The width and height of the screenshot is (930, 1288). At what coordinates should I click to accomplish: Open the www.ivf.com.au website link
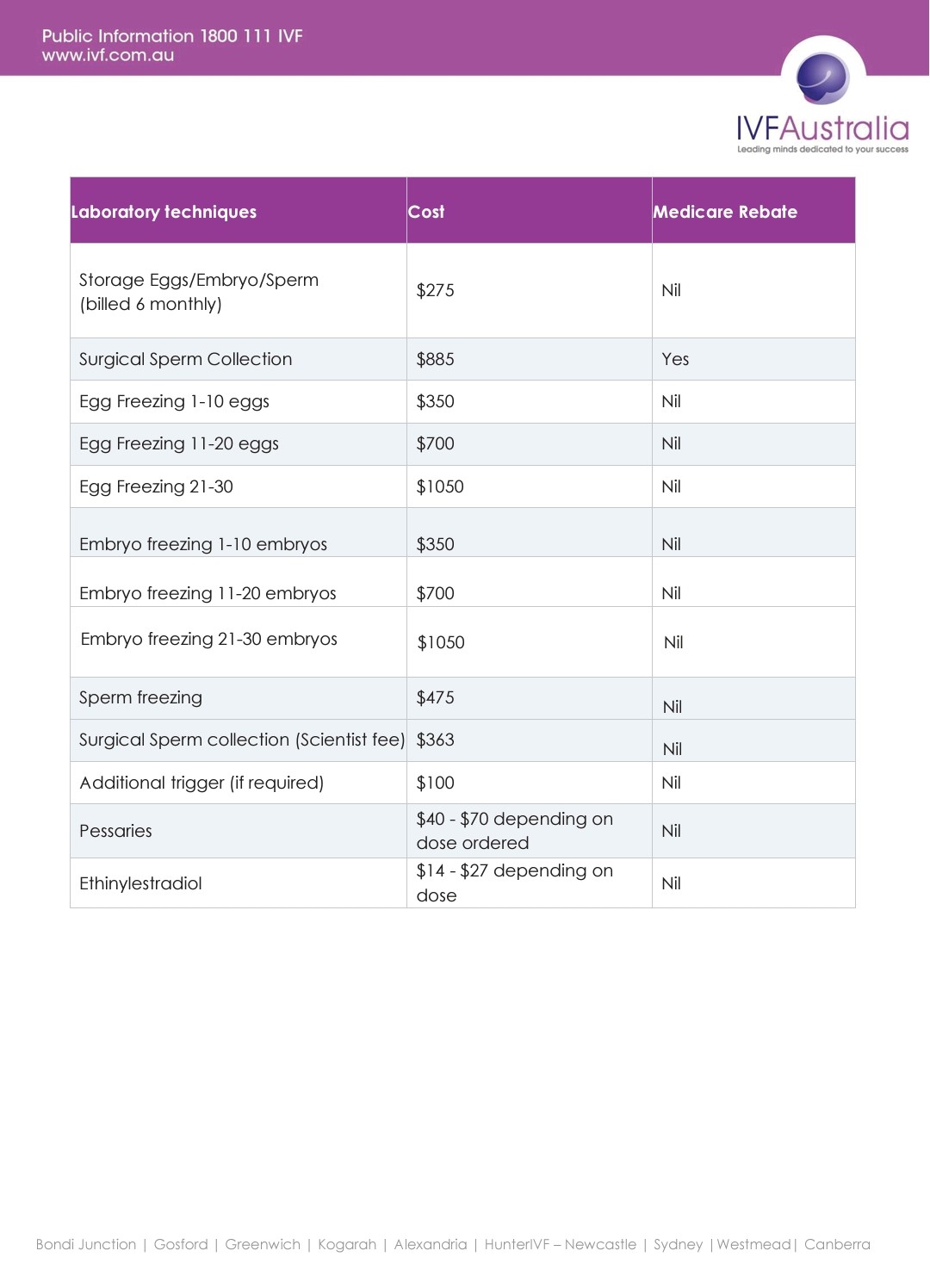(108, 55)
